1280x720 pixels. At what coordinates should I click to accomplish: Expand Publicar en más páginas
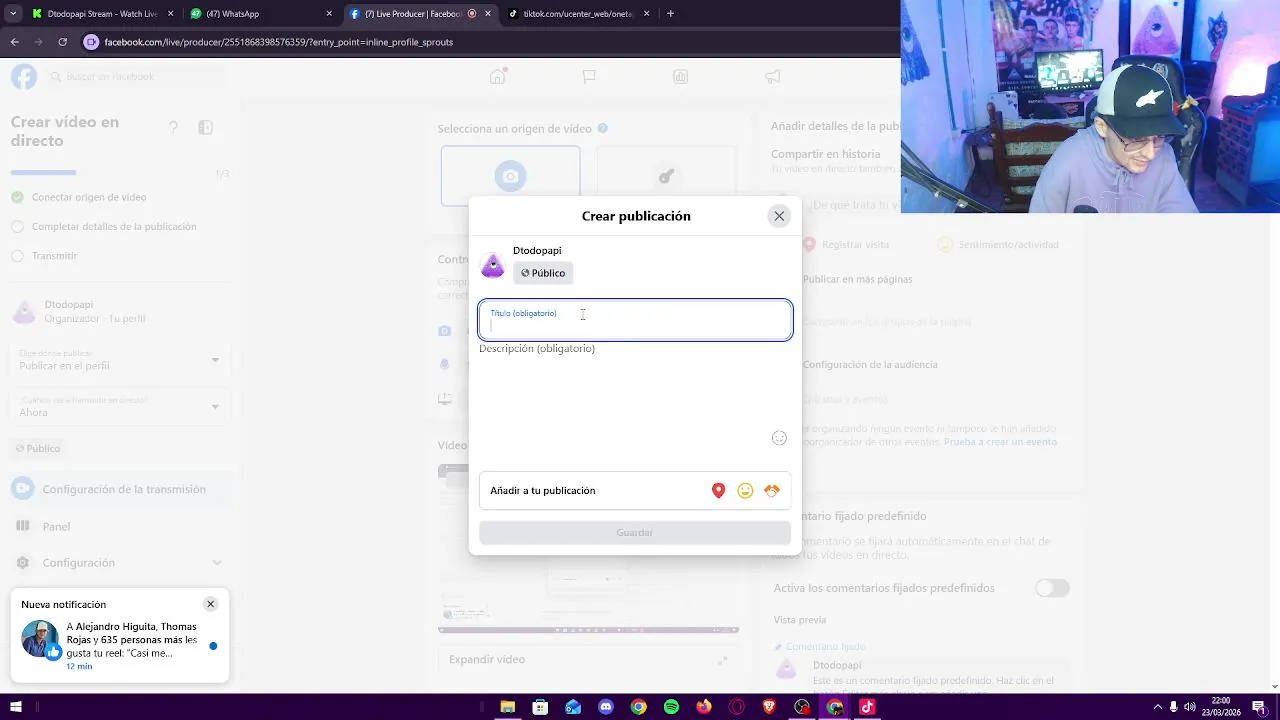point(857,279)
